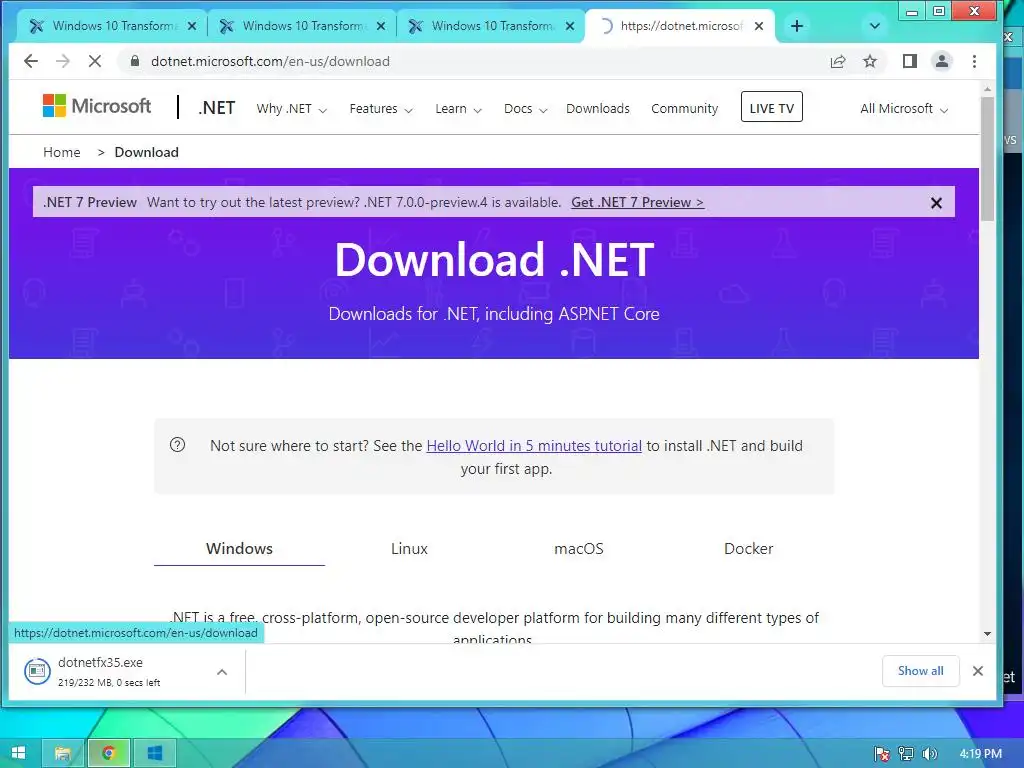1024x768 pixels.
Task: Click the LIVE TV button
Action: [x=771, y=107]
